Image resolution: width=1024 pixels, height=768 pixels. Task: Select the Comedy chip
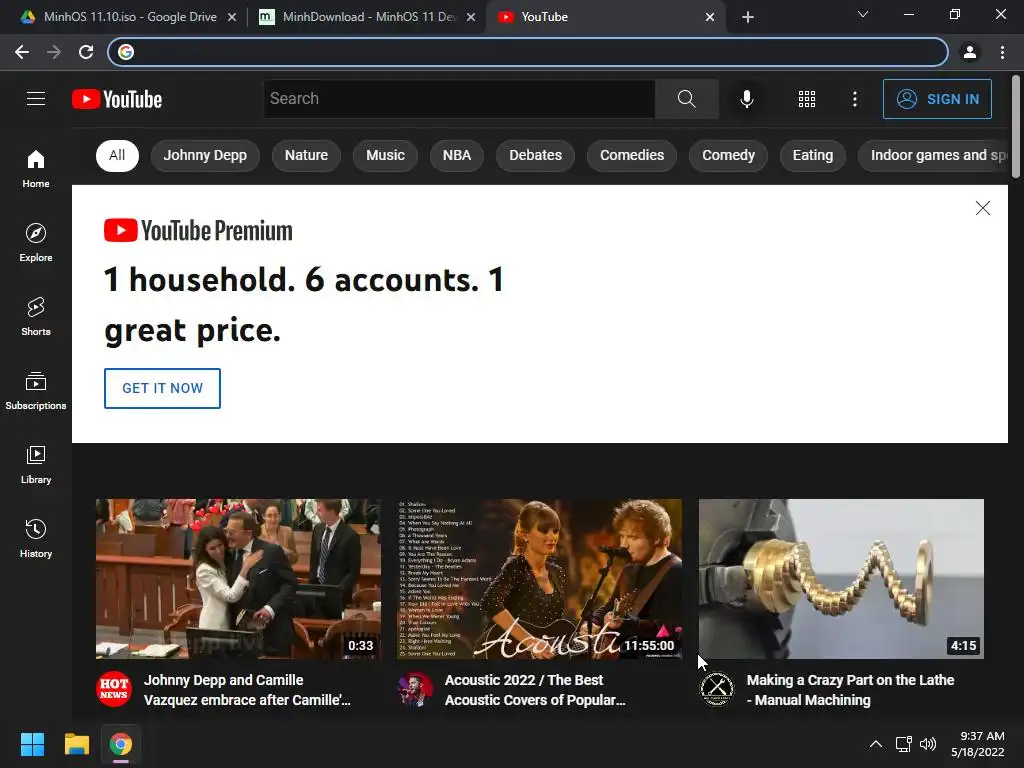point(728,155)
